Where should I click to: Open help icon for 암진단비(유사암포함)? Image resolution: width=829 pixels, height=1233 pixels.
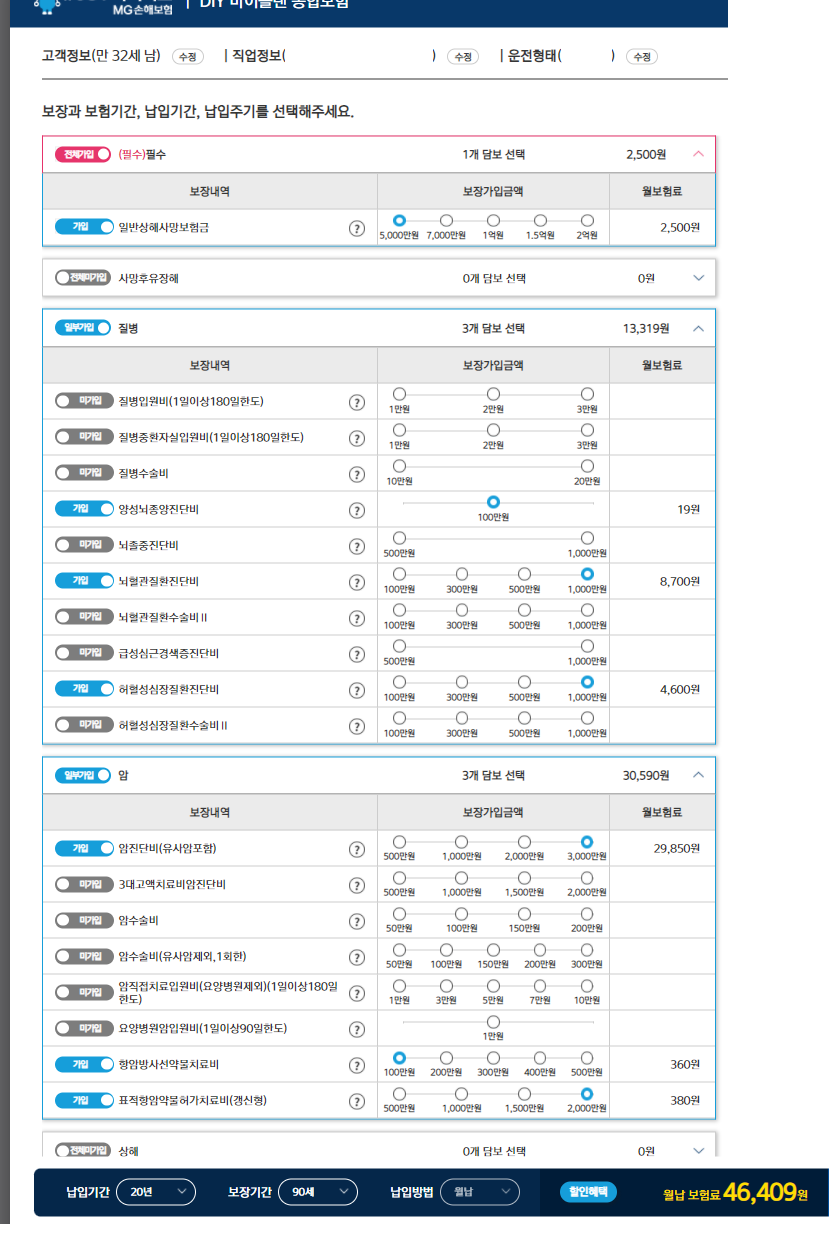click(x=356, y=849)
